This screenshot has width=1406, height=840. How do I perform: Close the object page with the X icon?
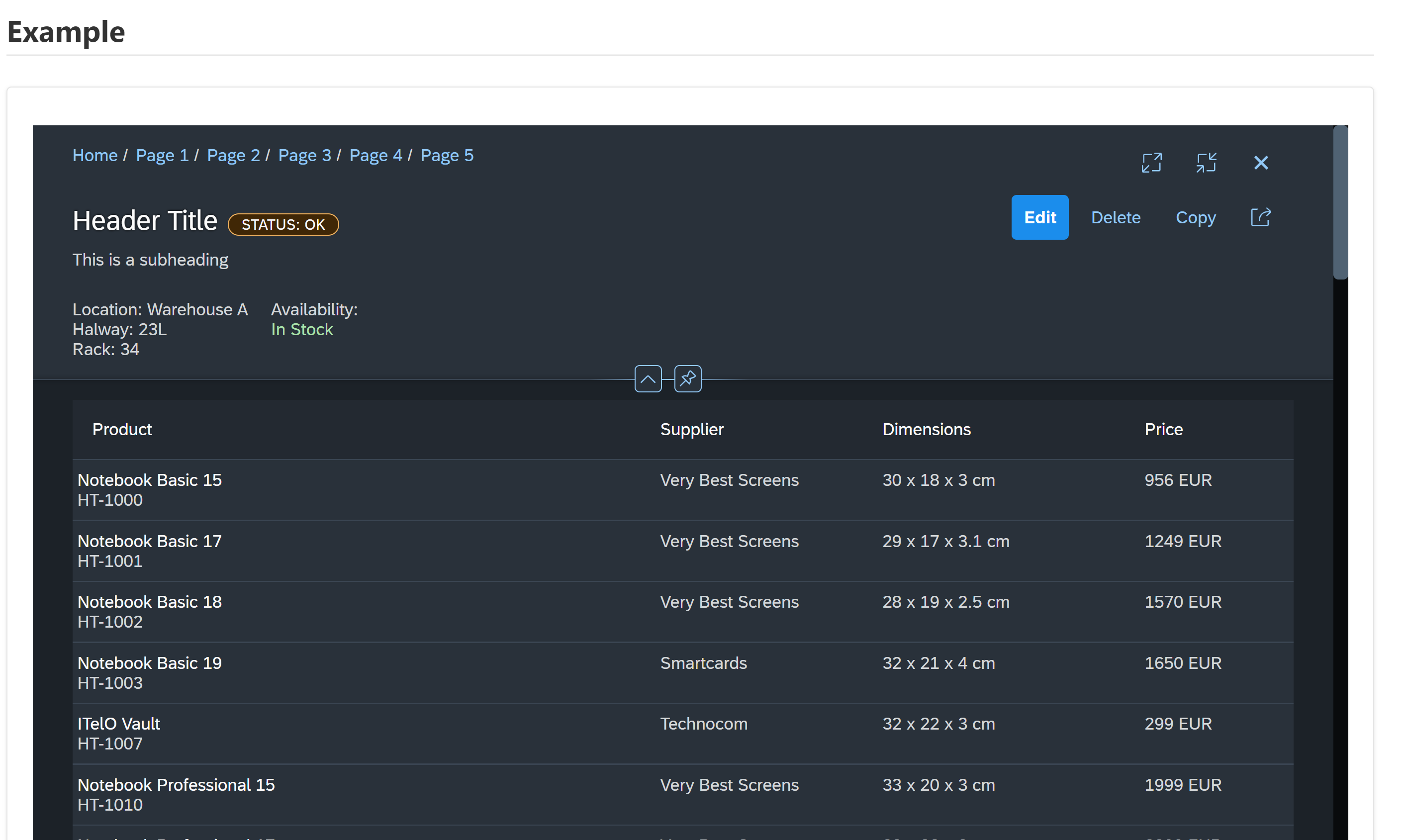point(1262,163)
